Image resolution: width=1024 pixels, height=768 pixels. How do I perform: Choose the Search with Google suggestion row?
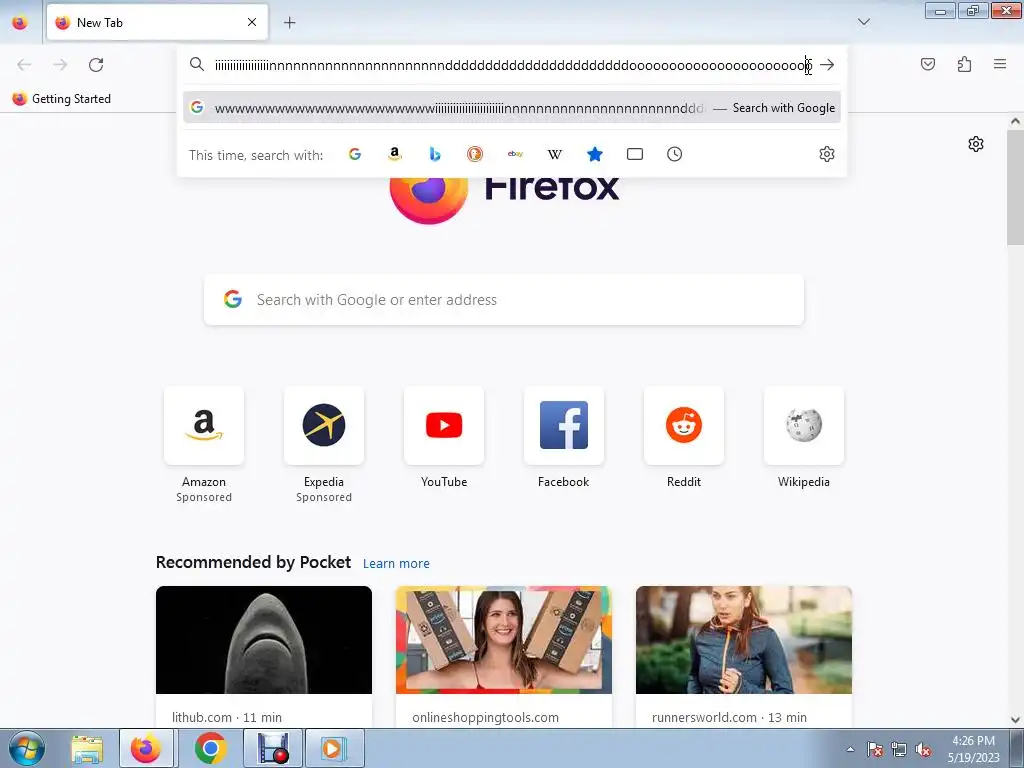coord(511,108)
